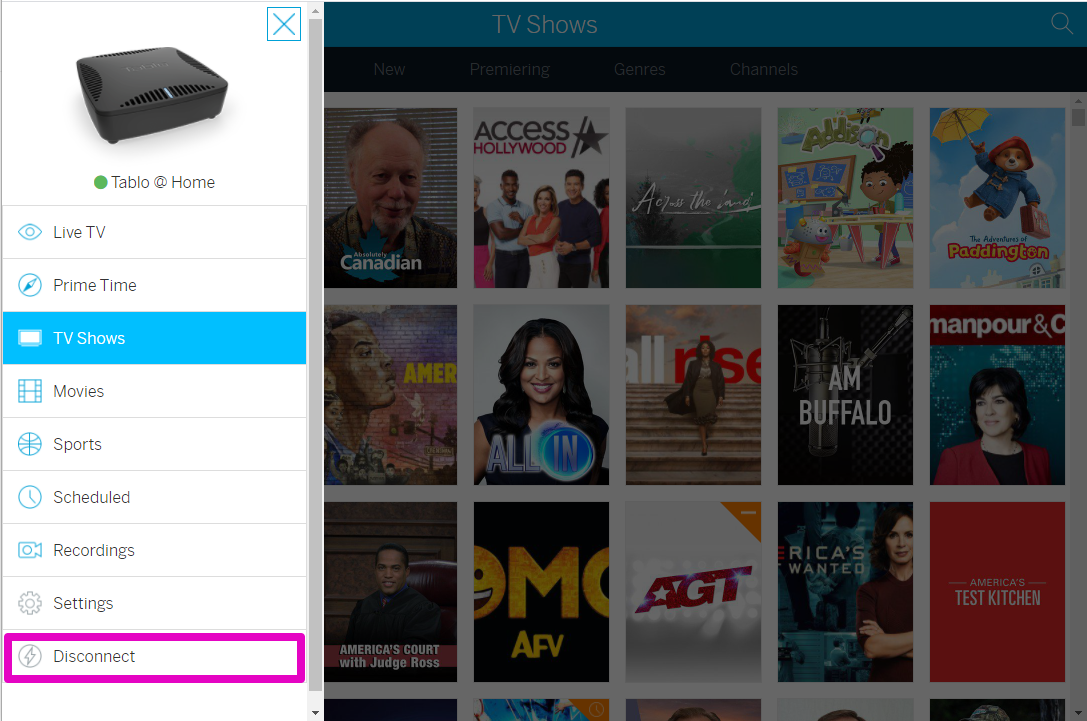The image size is (1087, 721).
Task: Open America's Test Kitchen thumbnail
Action: [x=997, y=592]
